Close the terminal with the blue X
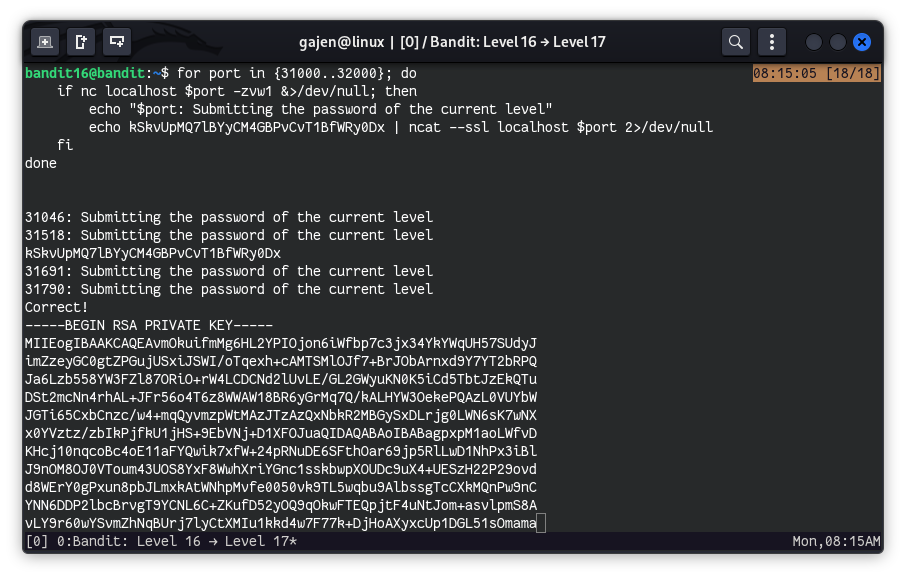The image size is (906, 578). coord(862,42)
